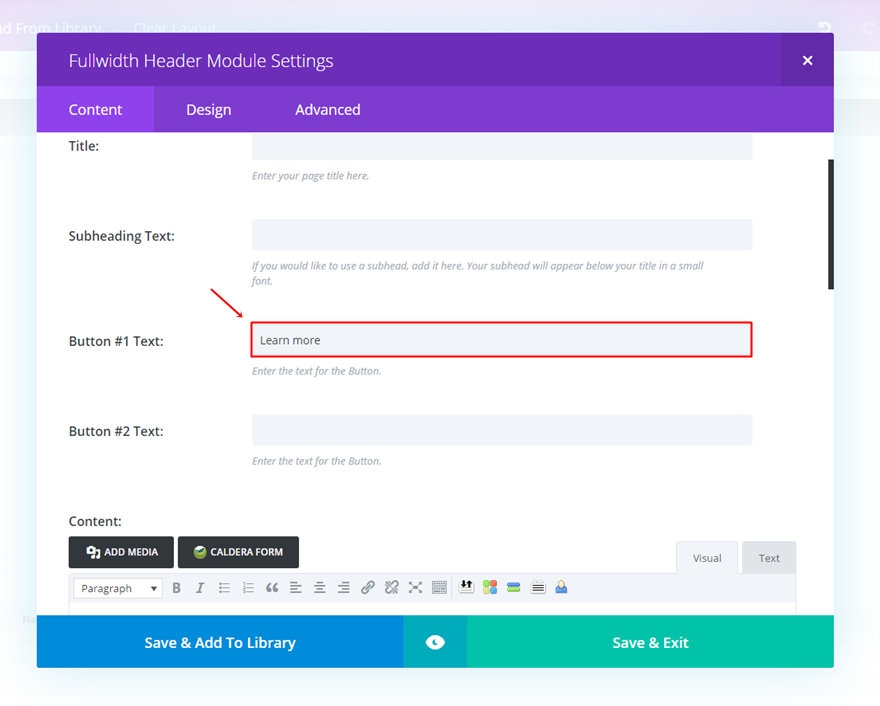The height and width of the screenshot is (706, 880).
Task: Click the Button #1 Text input field
Action: pos(500,340)
